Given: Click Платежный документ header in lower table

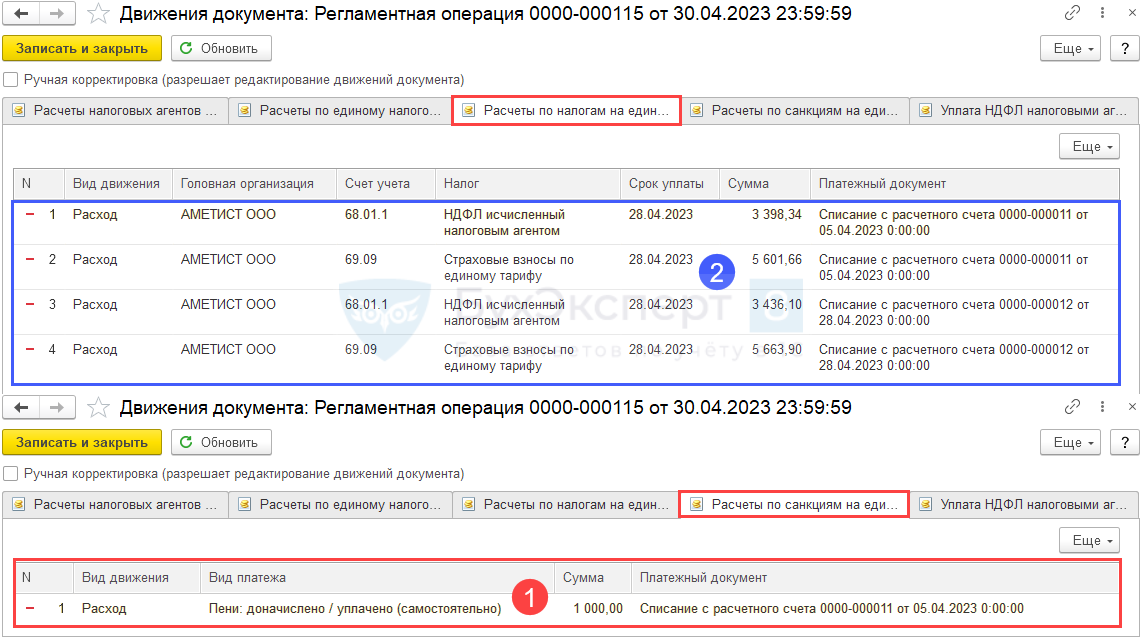Looking at the screenshot, I should click(x=875, y=578).
